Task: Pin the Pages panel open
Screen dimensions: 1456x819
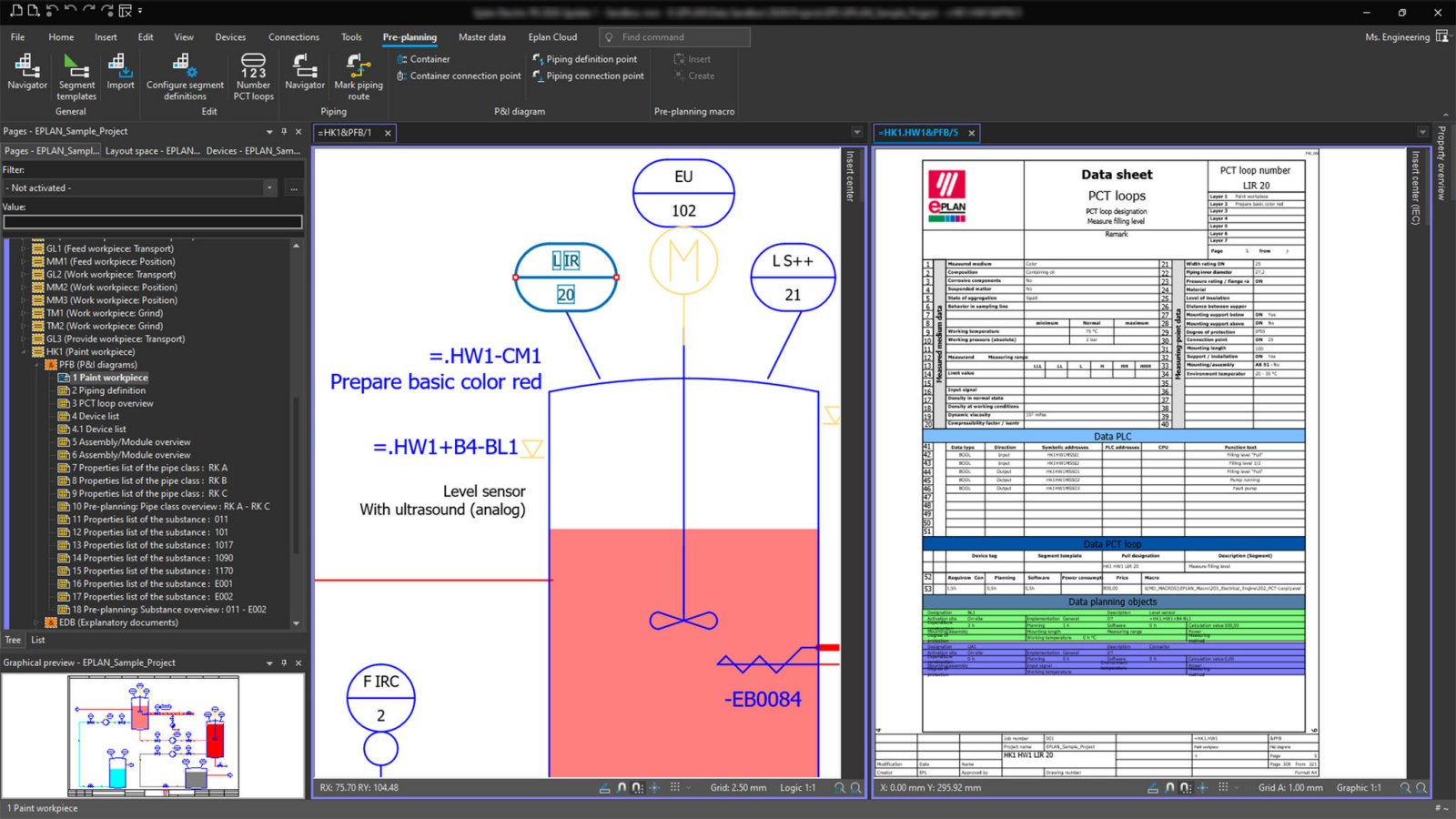Action: pyautogui.click(x=284, y=131)
